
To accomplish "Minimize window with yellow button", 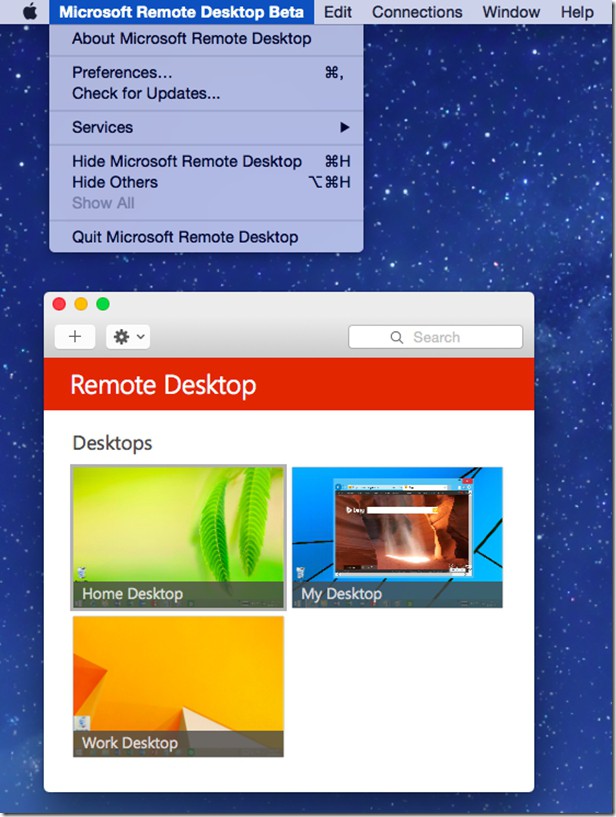I will pos(81,304).
